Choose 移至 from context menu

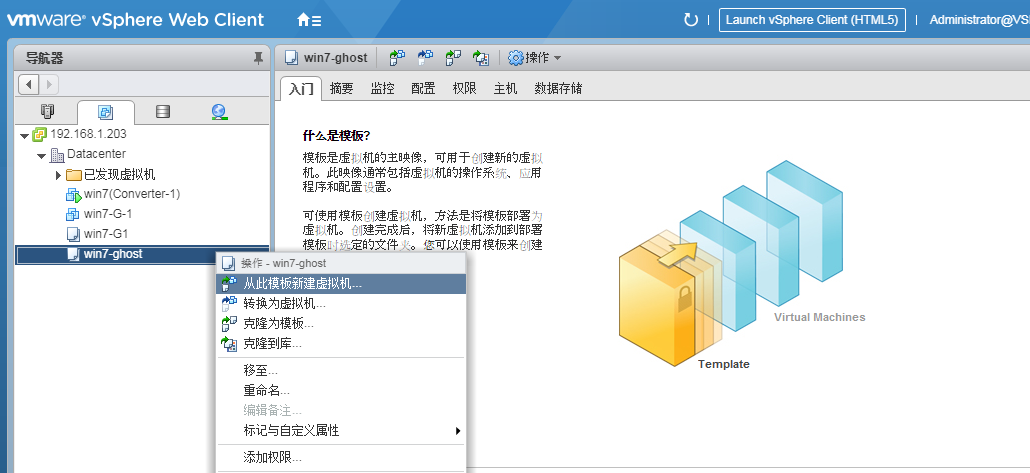[341, 371]
